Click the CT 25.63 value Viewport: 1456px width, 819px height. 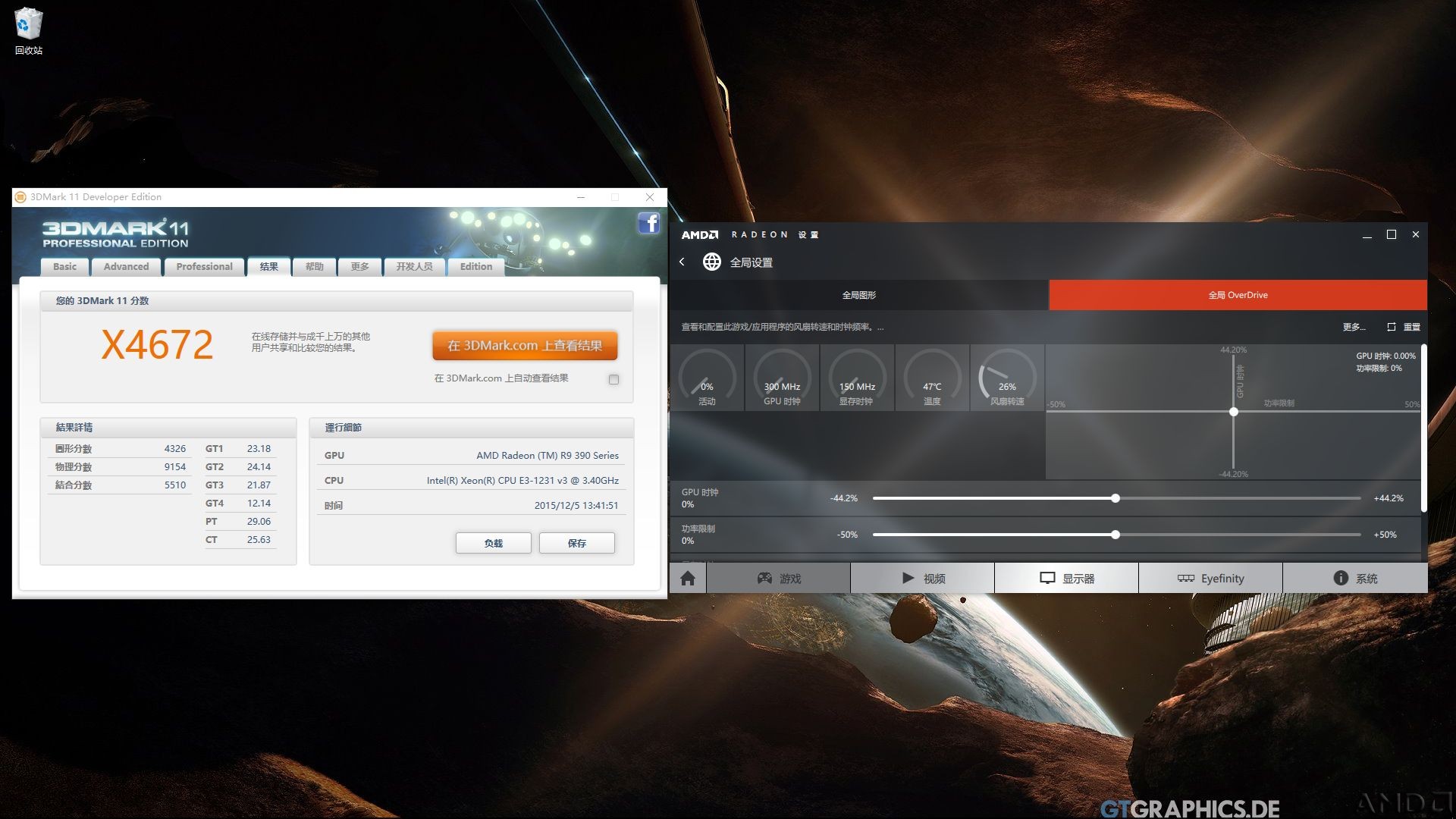(x=259, y=540)
